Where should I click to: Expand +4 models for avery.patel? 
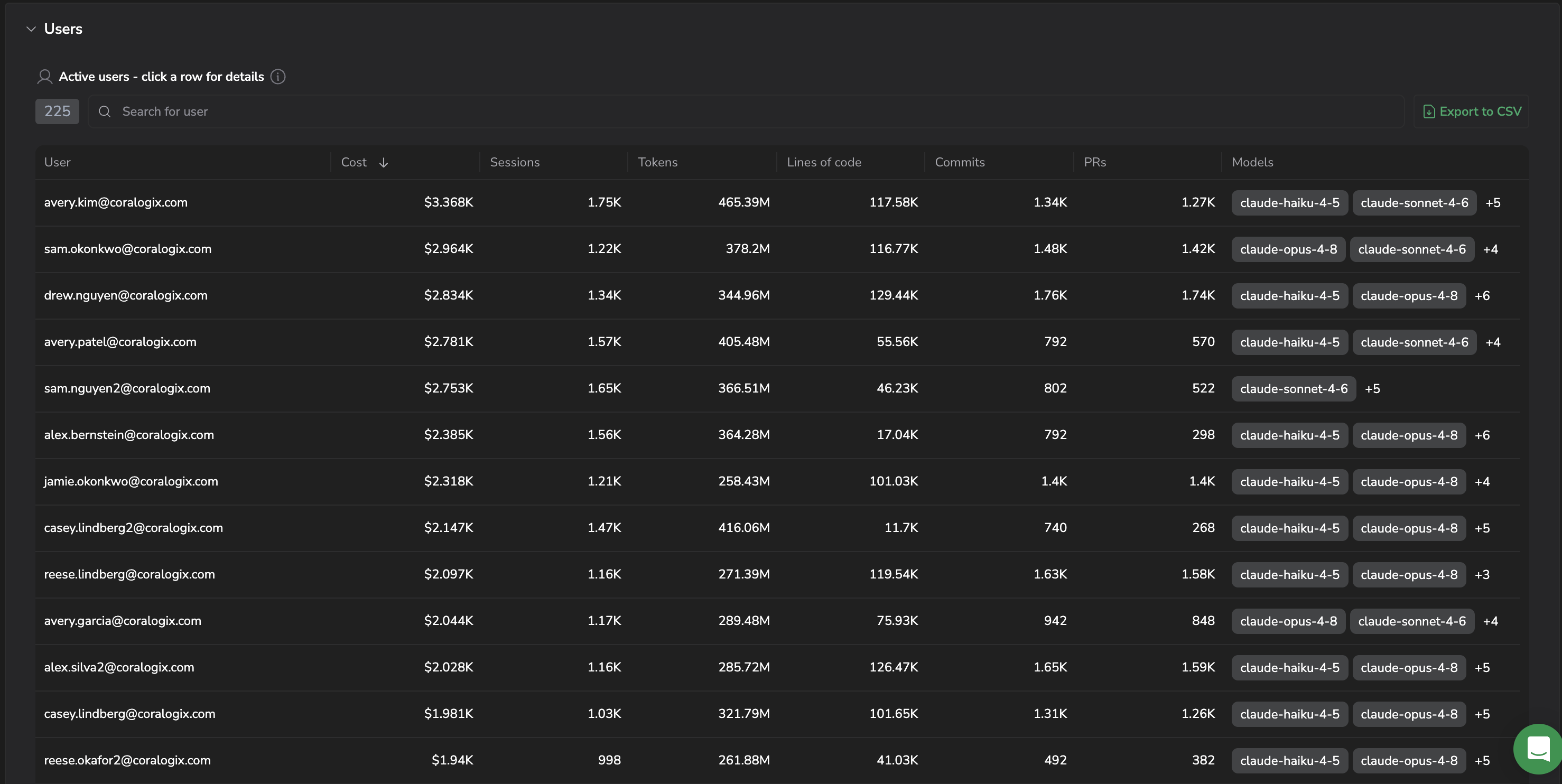pyautogui.click(x=1493, y=342)
